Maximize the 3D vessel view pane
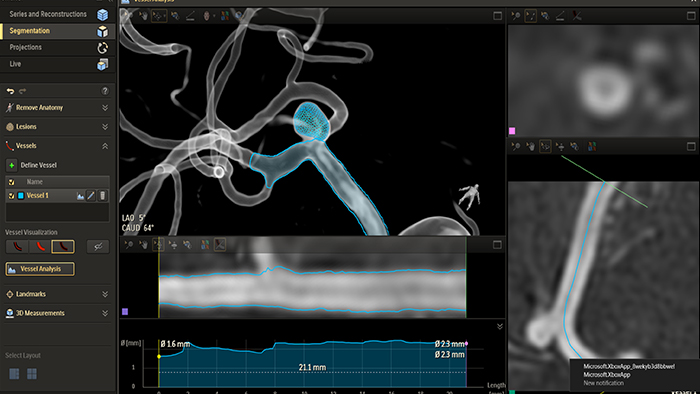Image resolution: width=700 pixels, height=394 pixels. tap(497, 16)
